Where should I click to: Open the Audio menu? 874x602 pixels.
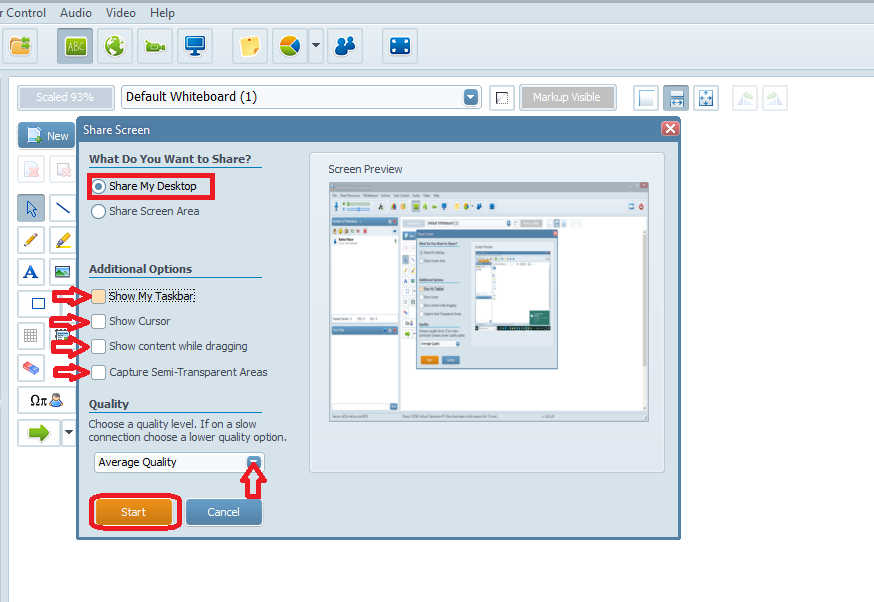point(75,12)
